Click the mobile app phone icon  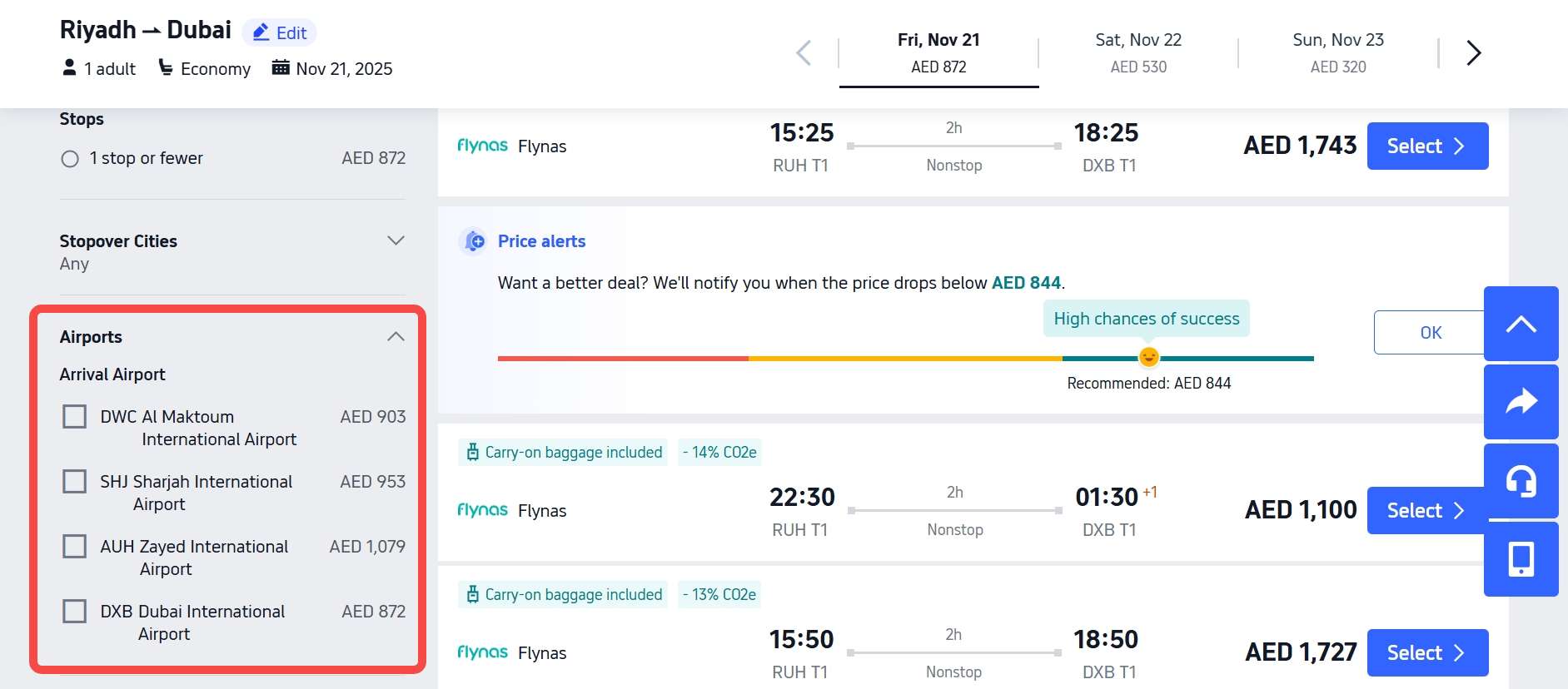point(1521,559)
